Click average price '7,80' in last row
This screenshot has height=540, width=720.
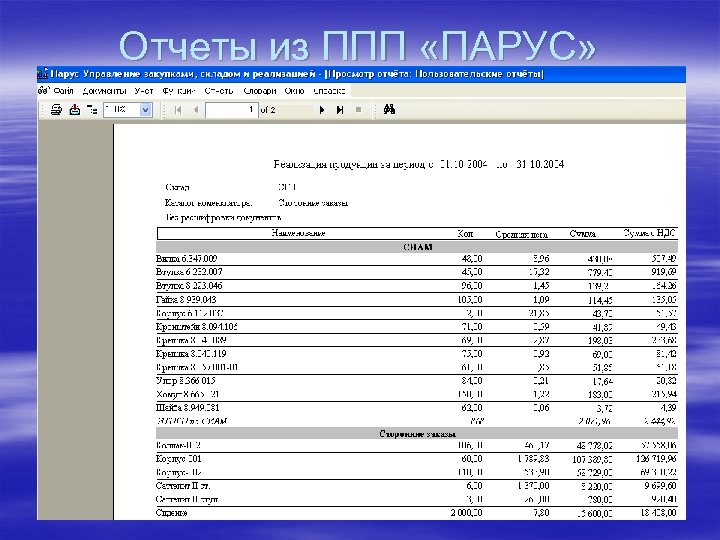click(541, 512)
